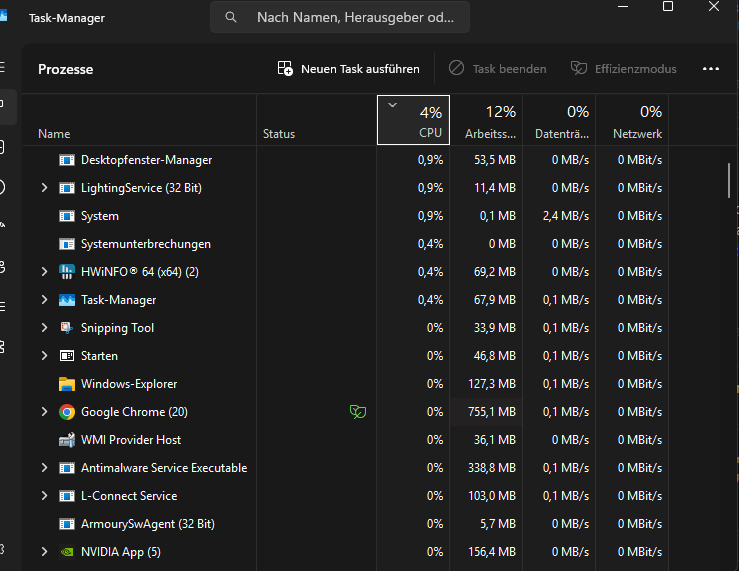Expand the LightingService (32 Bit) group
Screen dimensions: 739x571
click(44, 188)
